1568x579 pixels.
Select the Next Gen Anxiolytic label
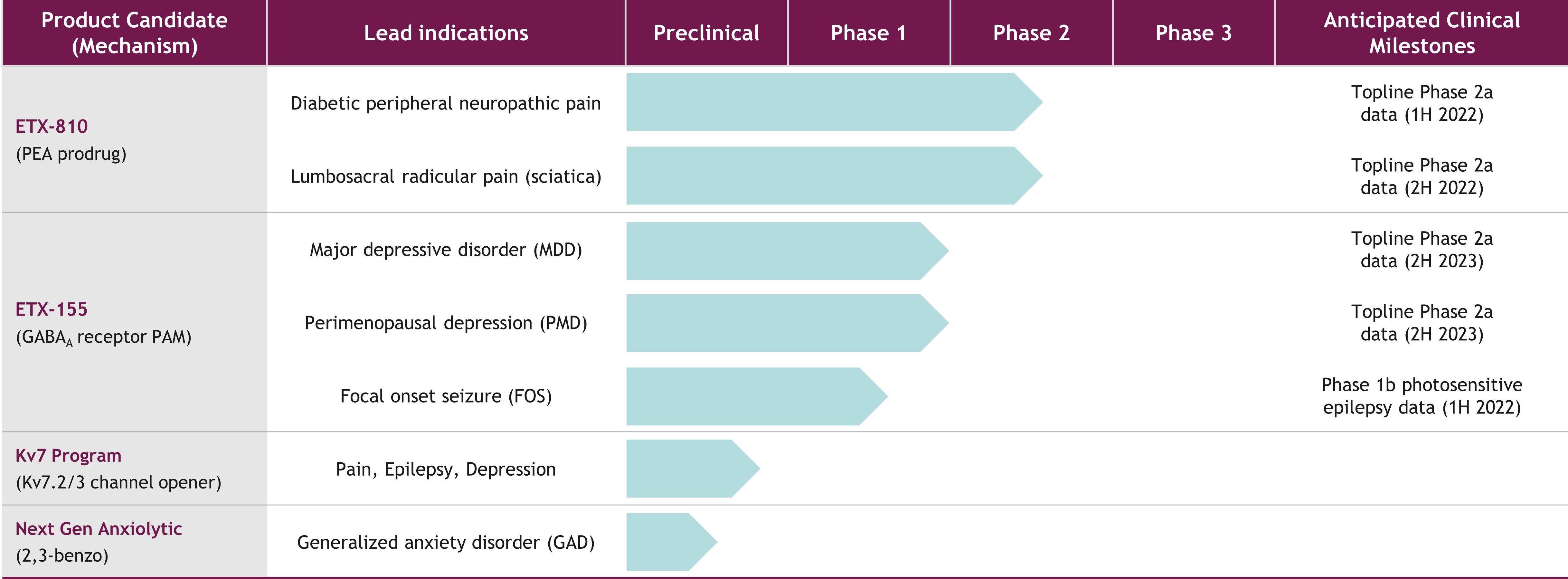coord(99,528)
